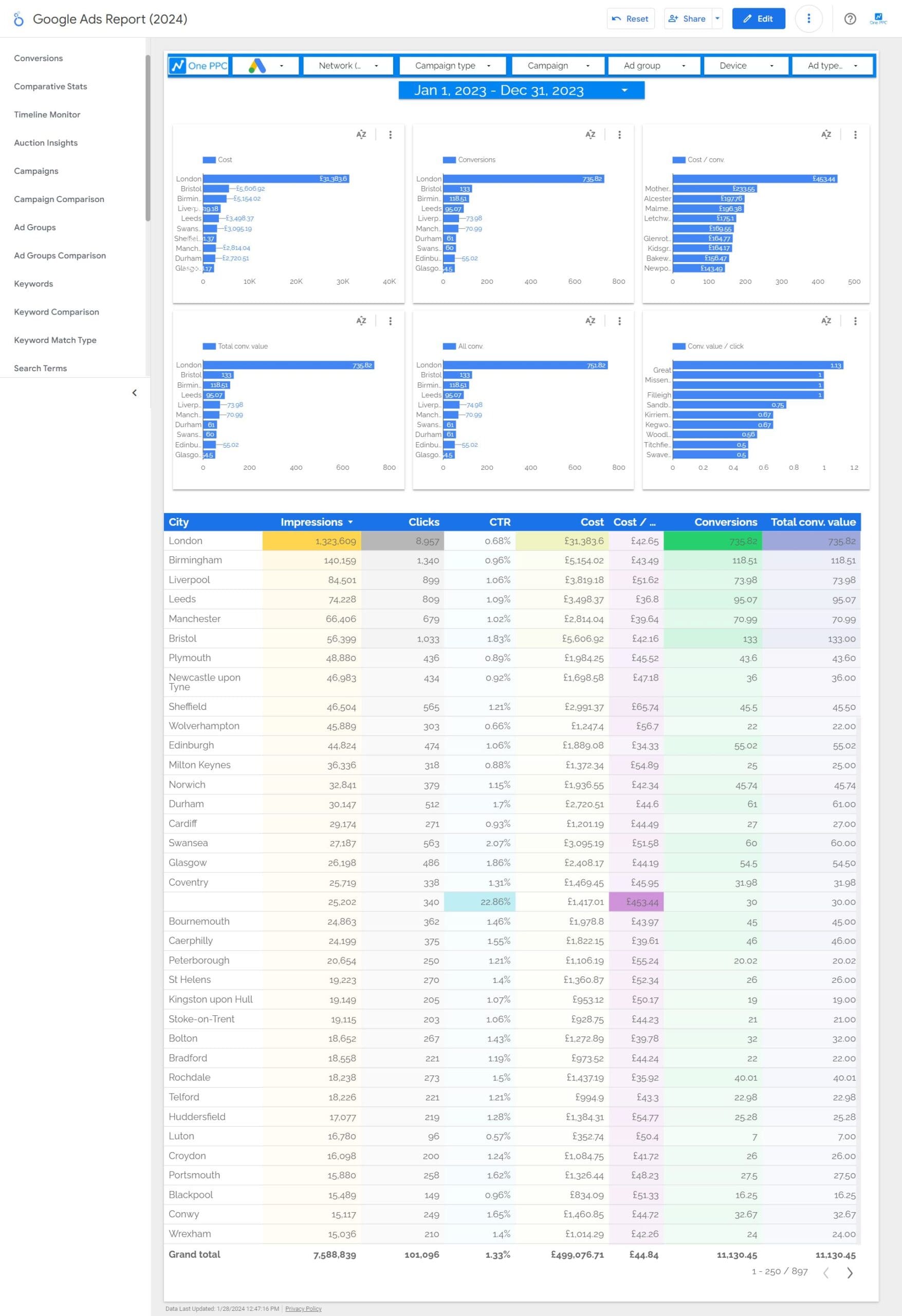Open the Network filter dropdown
The width and height of the screenshot is (902, 1316).
[x=348, y=66]
